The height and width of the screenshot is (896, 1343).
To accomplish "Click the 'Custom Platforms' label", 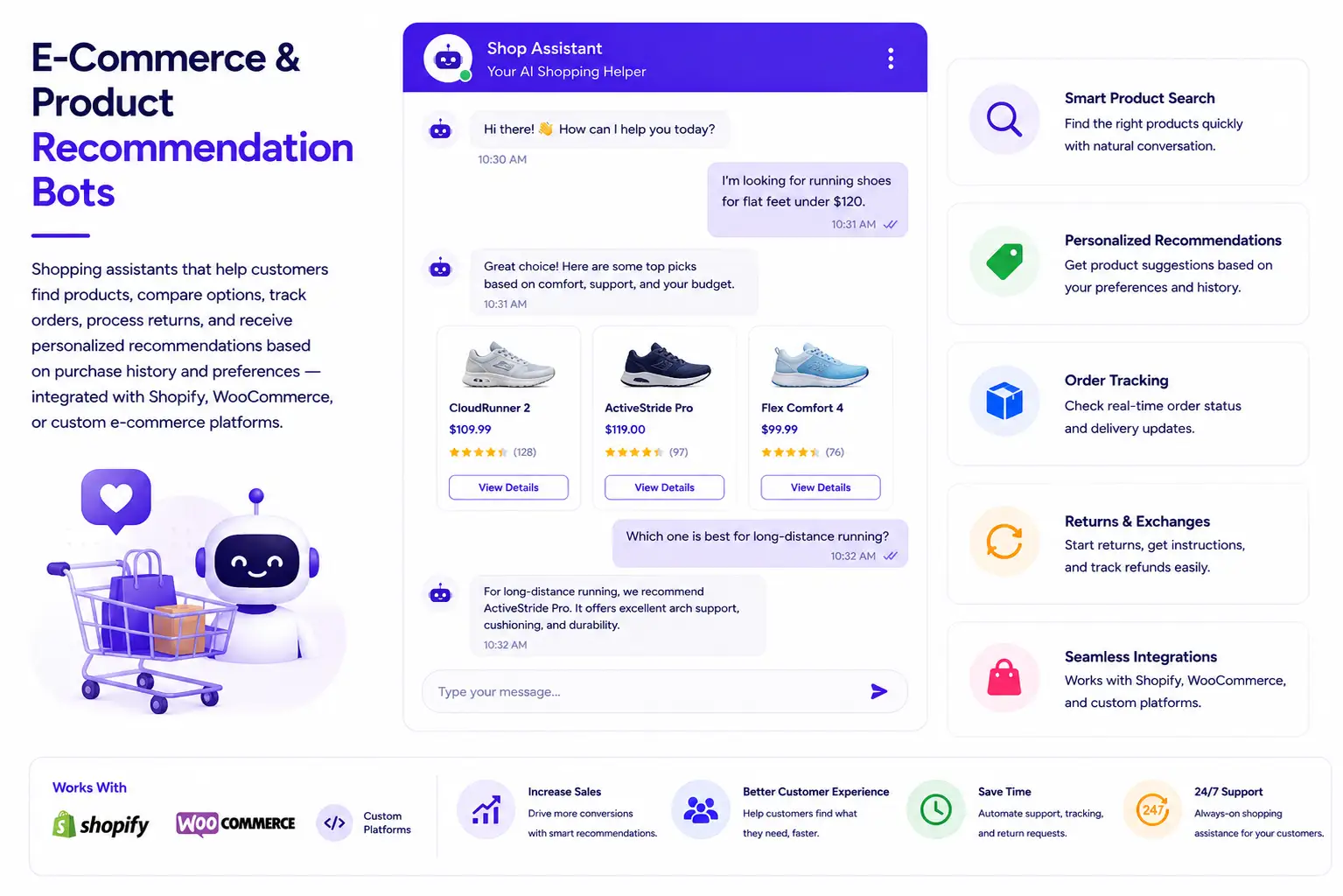I will (x=387, y=822).
